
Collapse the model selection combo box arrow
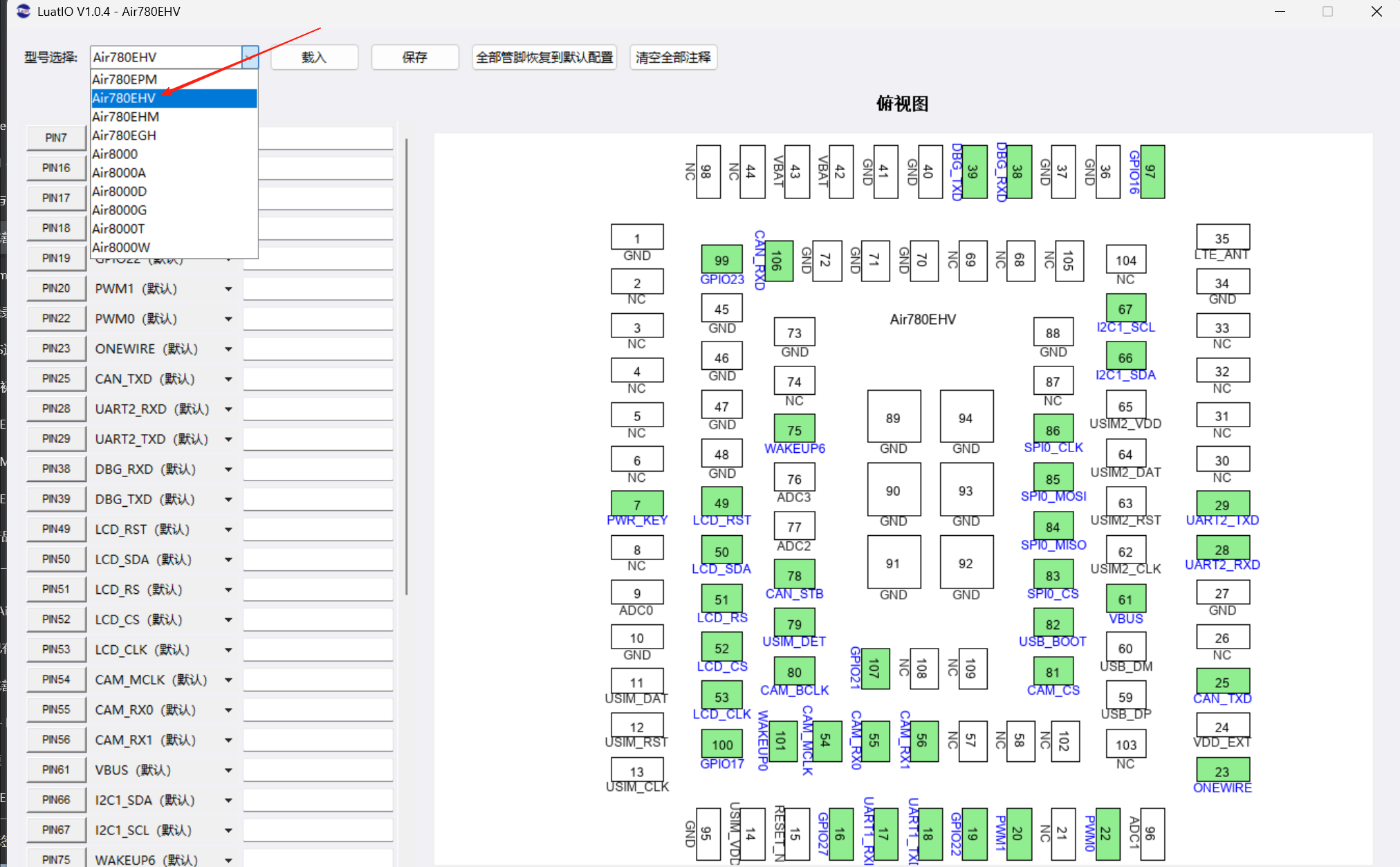pyautogui.click(x=250, y=57)
